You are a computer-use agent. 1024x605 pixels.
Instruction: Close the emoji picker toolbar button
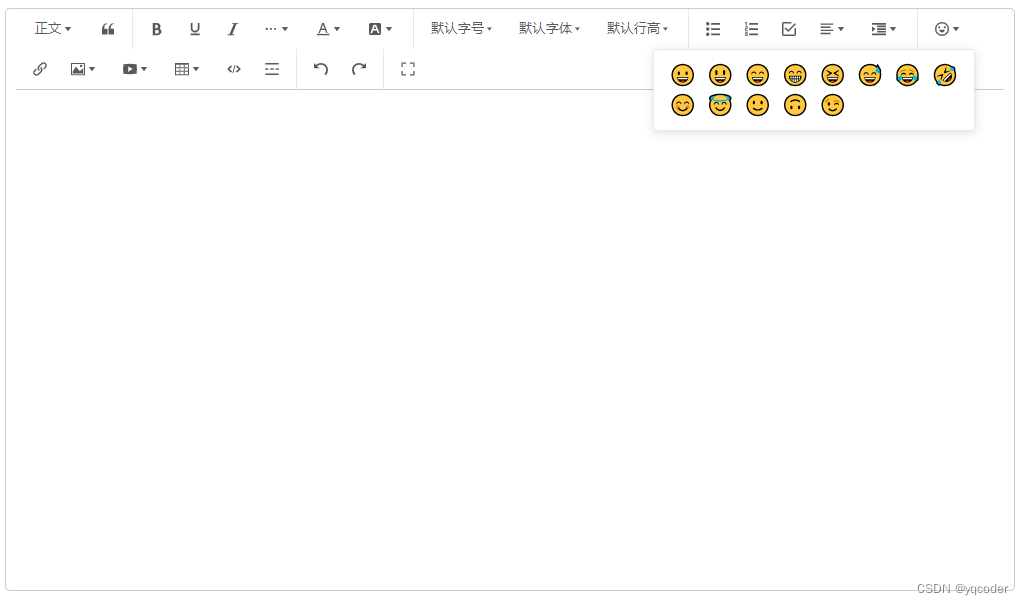[946, 29]
